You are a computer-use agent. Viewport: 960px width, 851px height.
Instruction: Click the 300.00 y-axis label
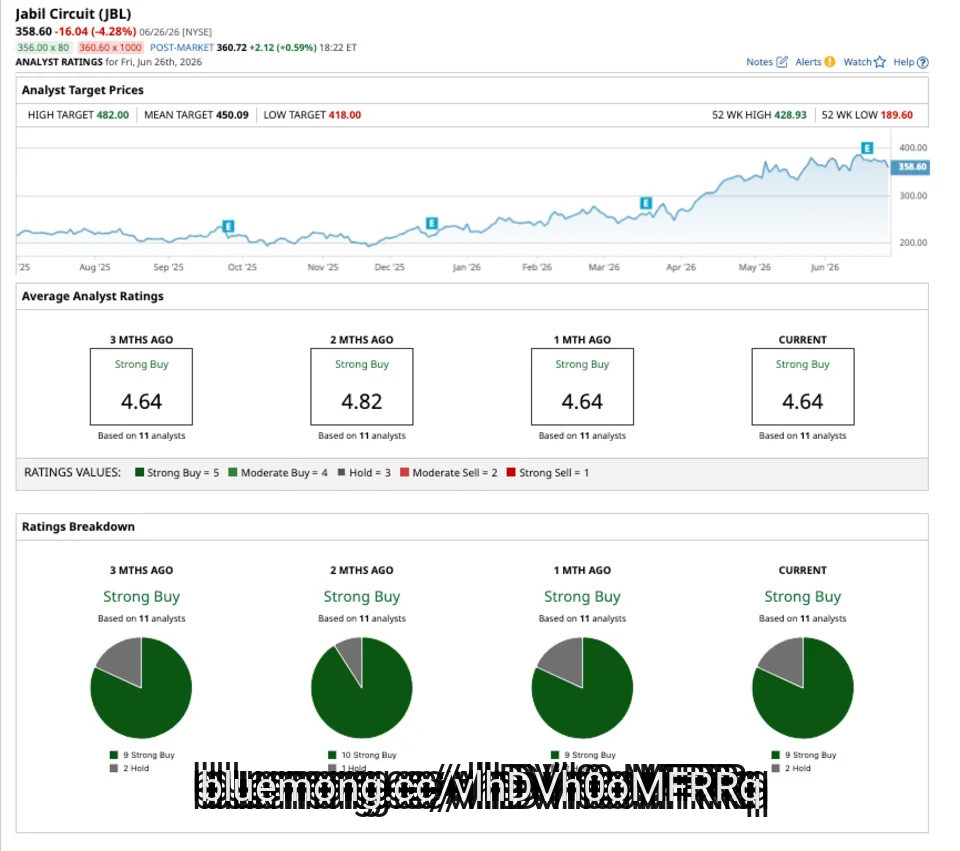[913, 196]
